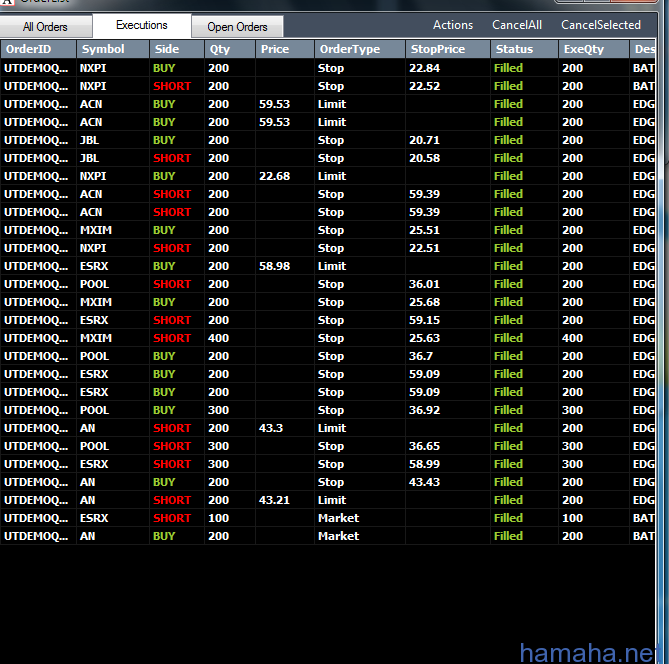Select stop price 36.65 for POOL
The height and width of the screenshot is (664, 669).
448,446
